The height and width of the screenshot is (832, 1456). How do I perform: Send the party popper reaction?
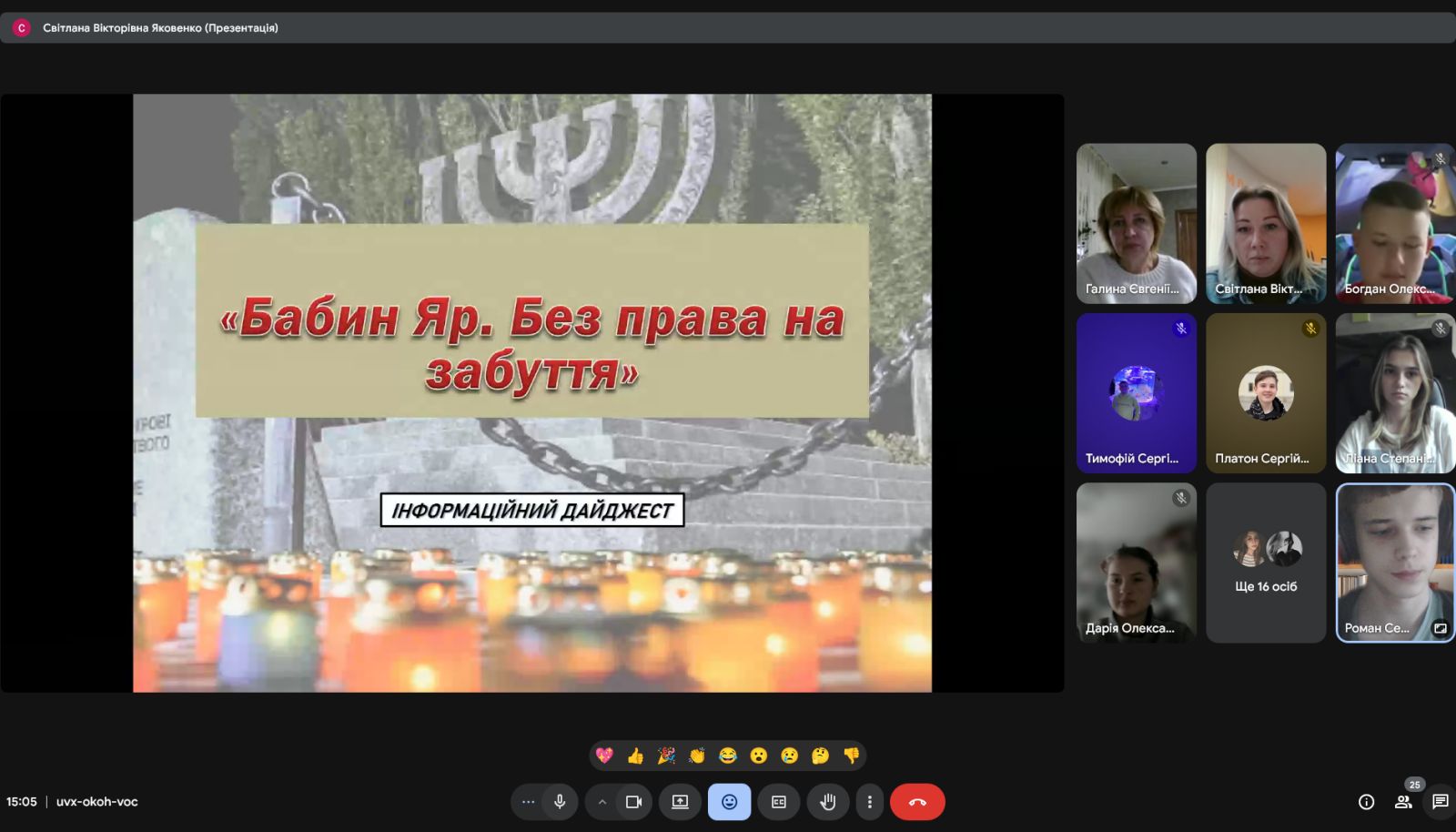tap(666, 756)
